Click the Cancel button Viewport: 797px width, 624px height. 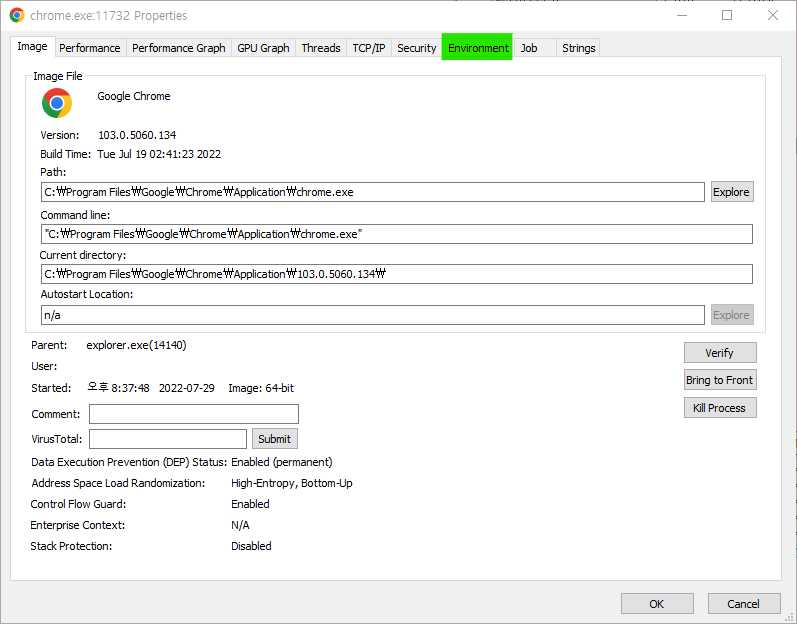point(744,604)
